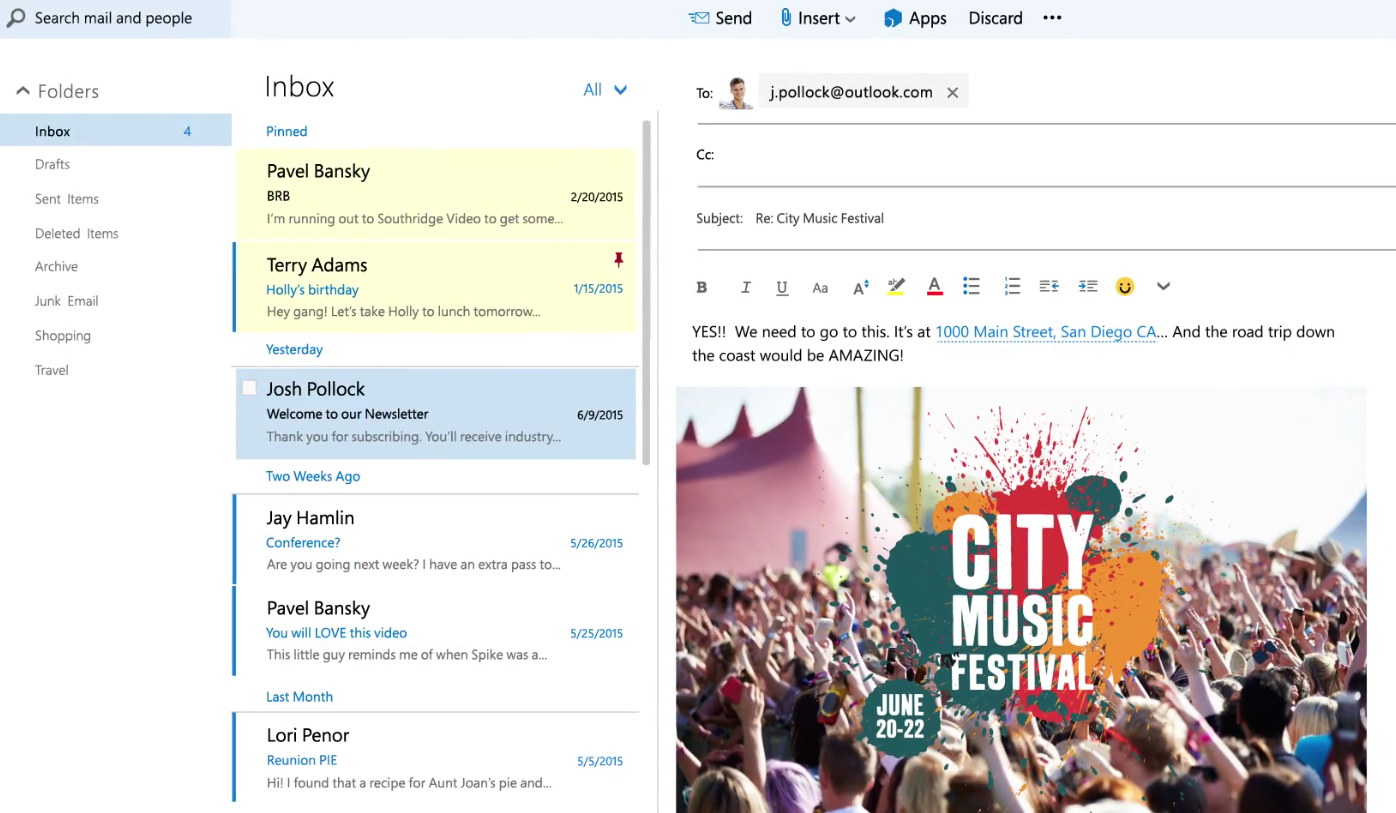Insert a numbered list
1396x813 pixels.
(1012, 287)
